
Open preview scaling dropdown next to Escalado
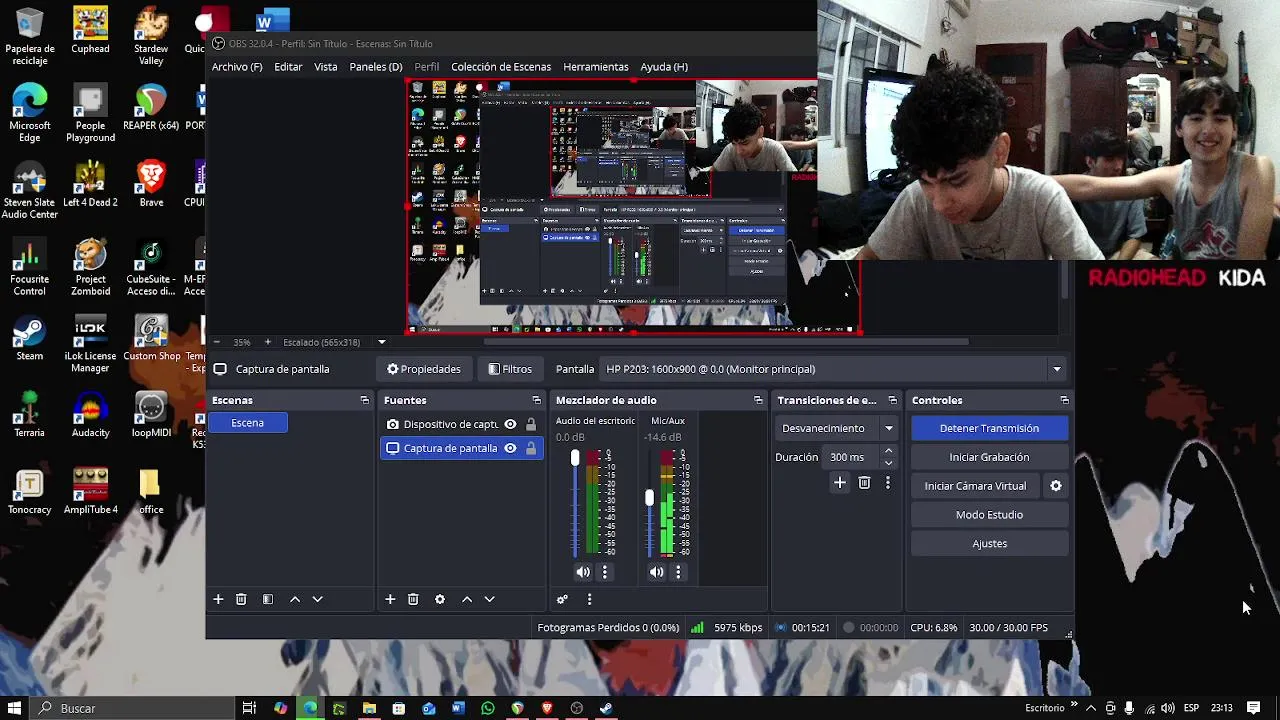[382, 342]
